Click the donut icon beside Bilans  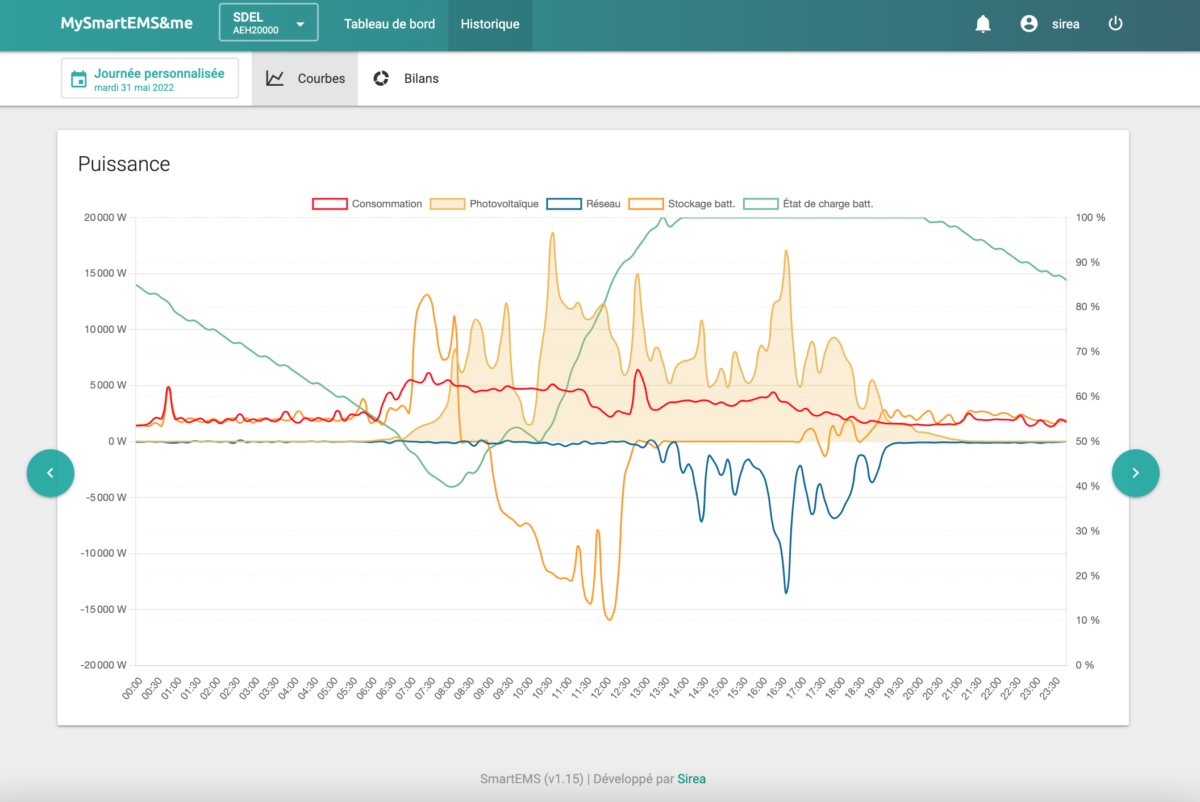[x=381, y=78]
